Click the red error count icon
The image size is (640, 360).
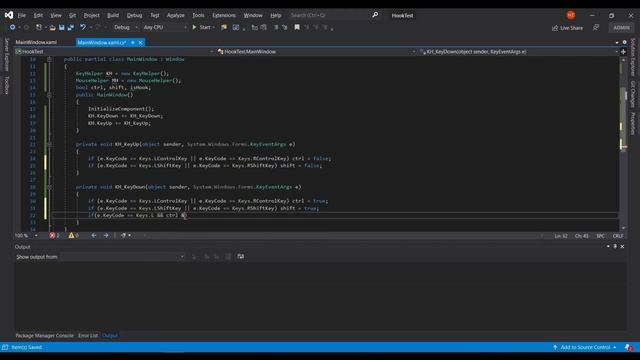[52, 236]
